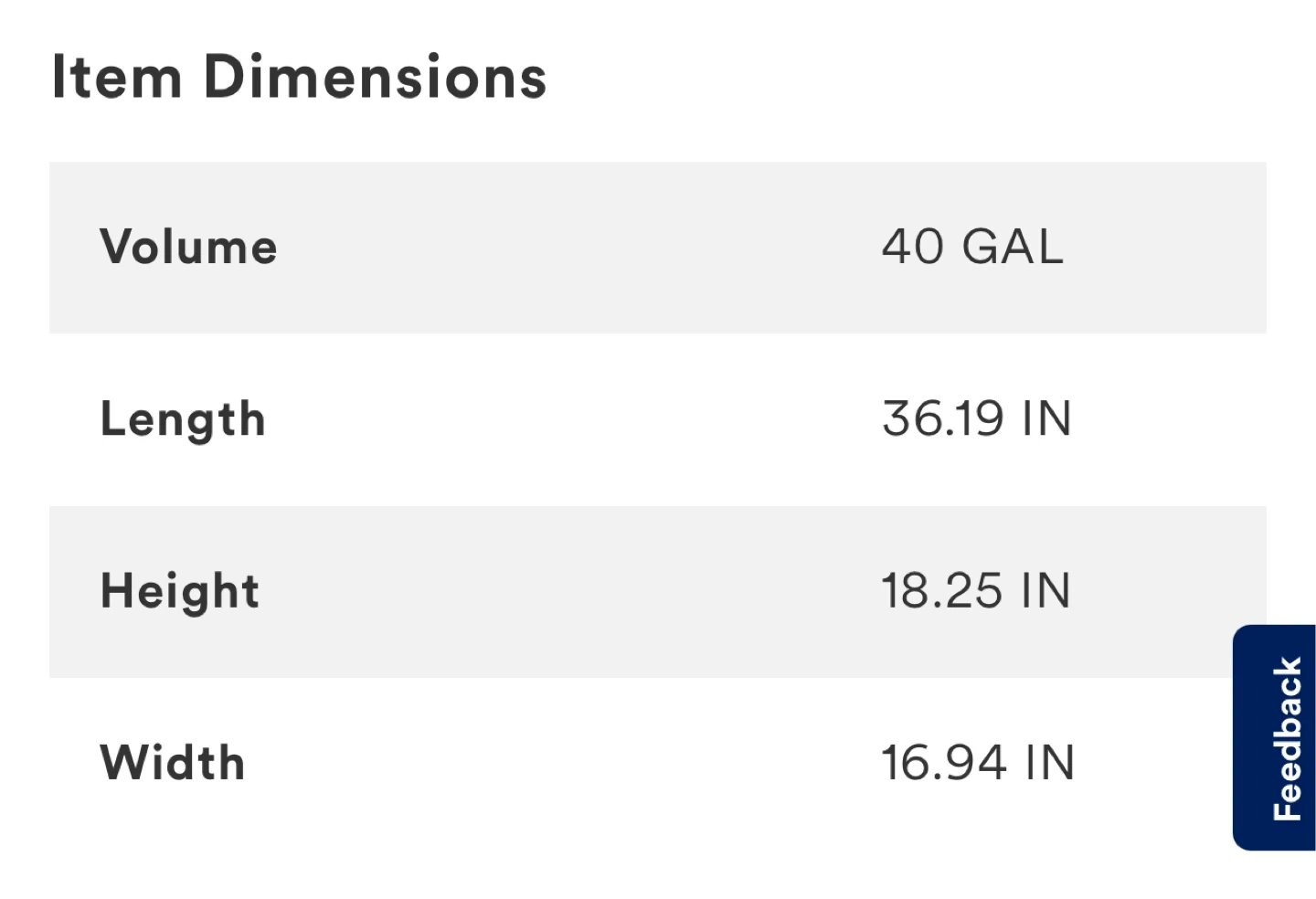Click the number 16.94 in Width row

tap(943, 763)
